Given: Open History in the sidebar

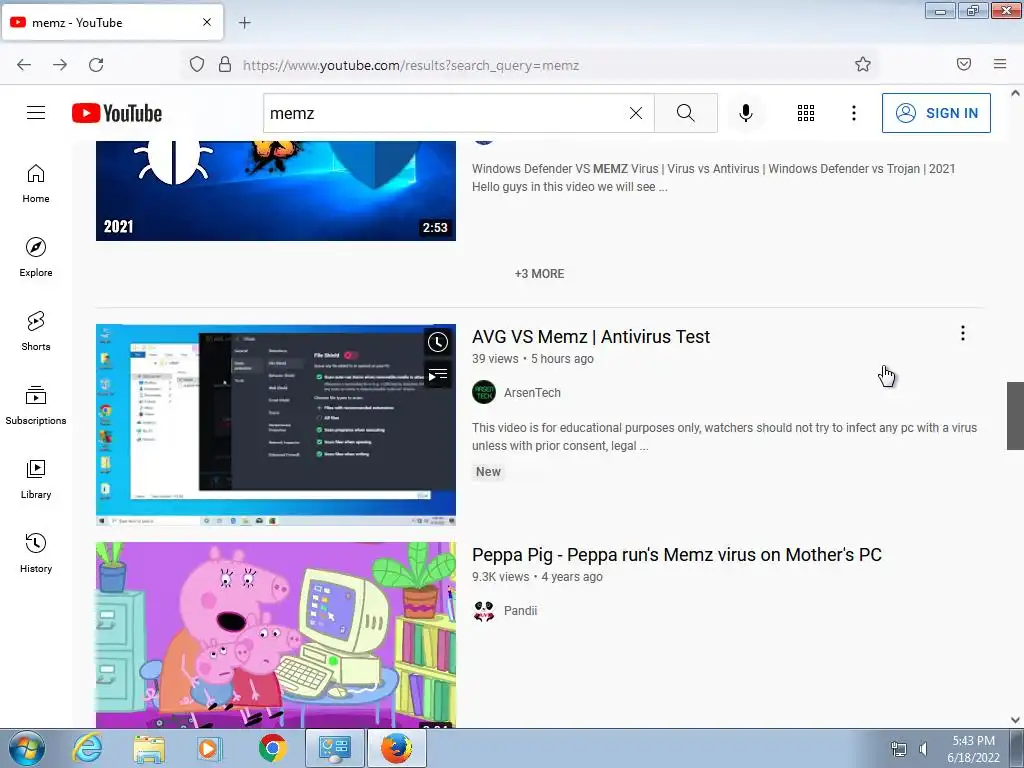Looking at the screenshot, I should tap(36, 553).
